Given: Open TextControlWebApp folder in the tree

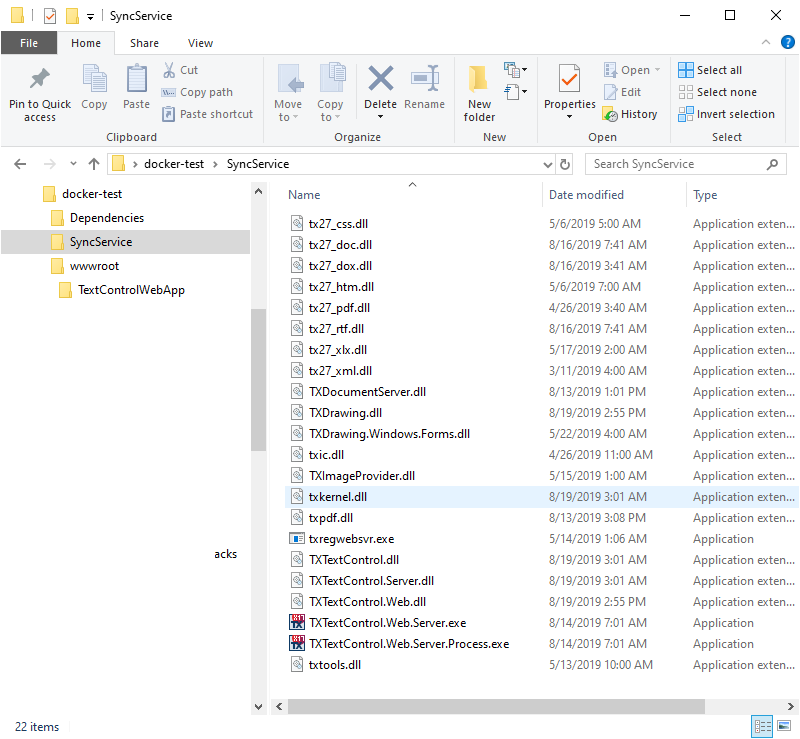Looking at the screenshot, I should click(131, 290).
